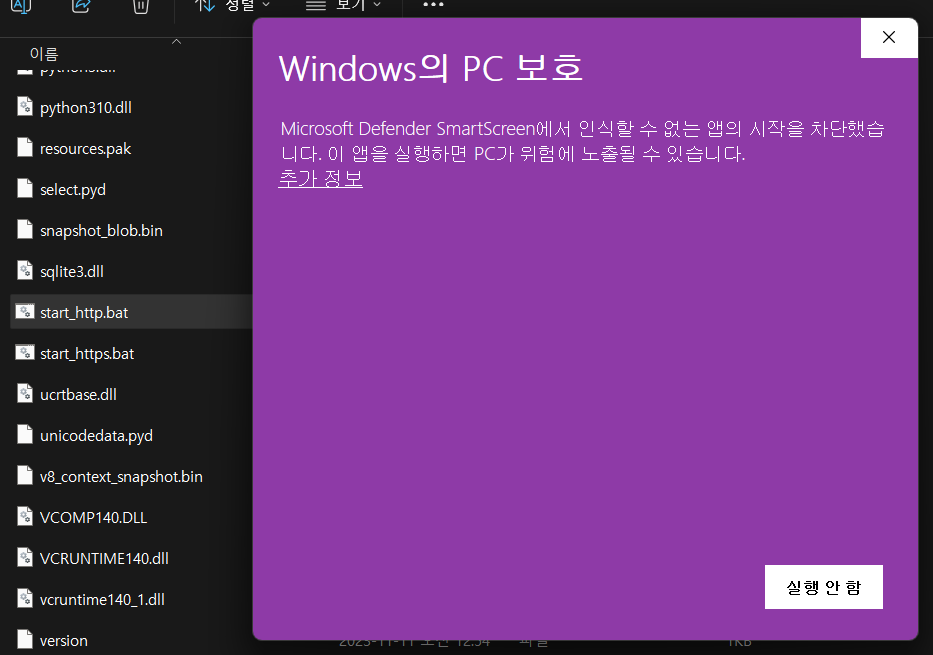Screen dimensions: 933x655
Task: Click the VCOMP140.DLL file name
Action: point(93,518)
